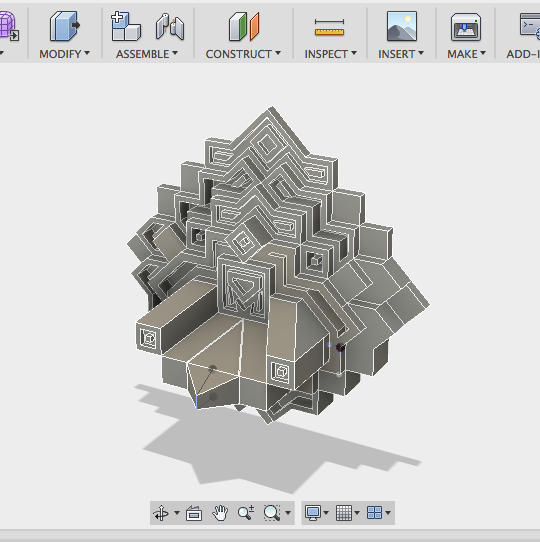Click the Viewports layout icon
540x542 pixels.
[x=374, y=513]
